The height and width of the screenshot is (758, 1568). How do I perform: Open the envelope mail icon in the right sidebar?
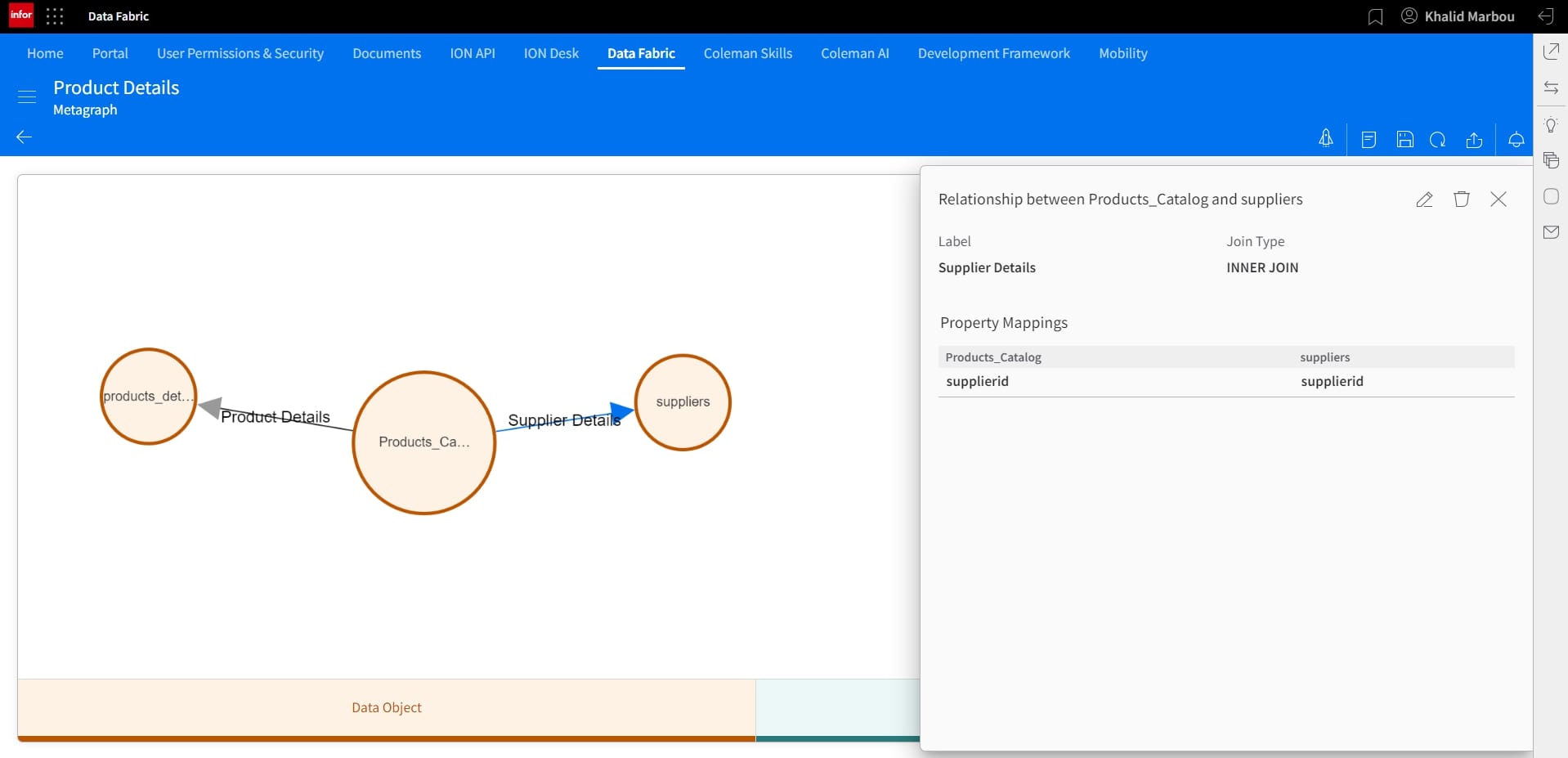click(x=1551, y=232)
